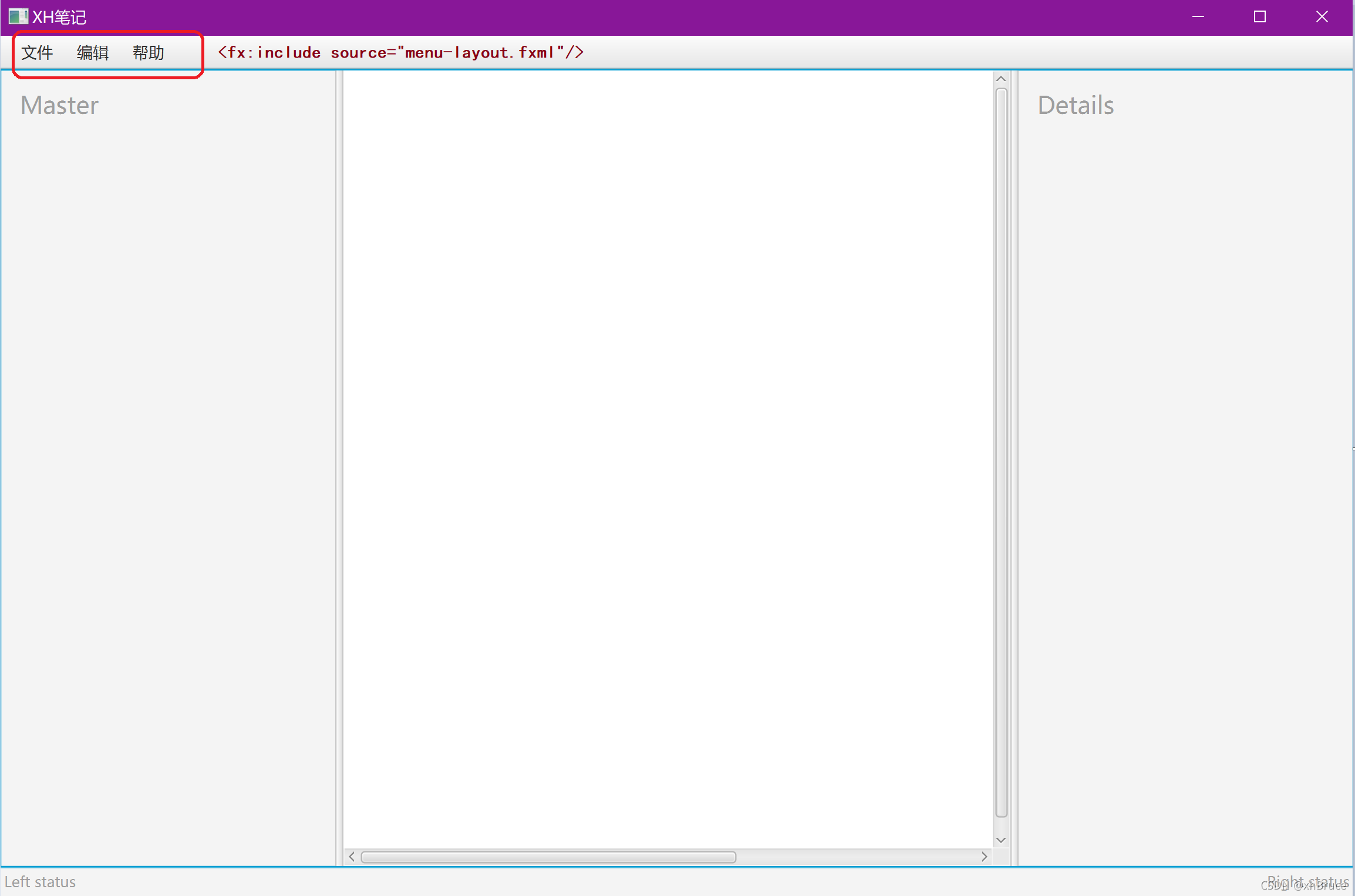The height and width of the screenshot is (896, 1355).
Task: Click the vertical scrollbar thumb
Action: (x=1002, y=452)
